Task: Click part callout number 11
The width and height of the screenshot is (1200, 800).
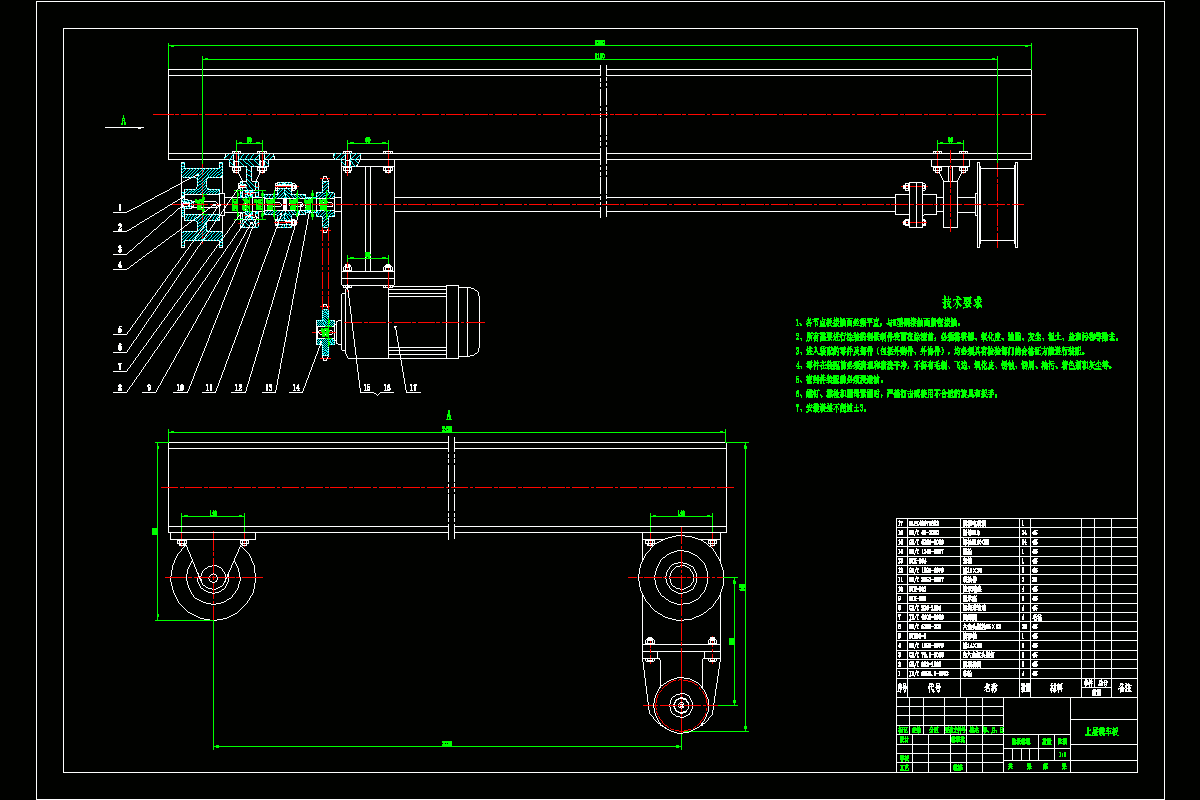Action: (211, 387)
